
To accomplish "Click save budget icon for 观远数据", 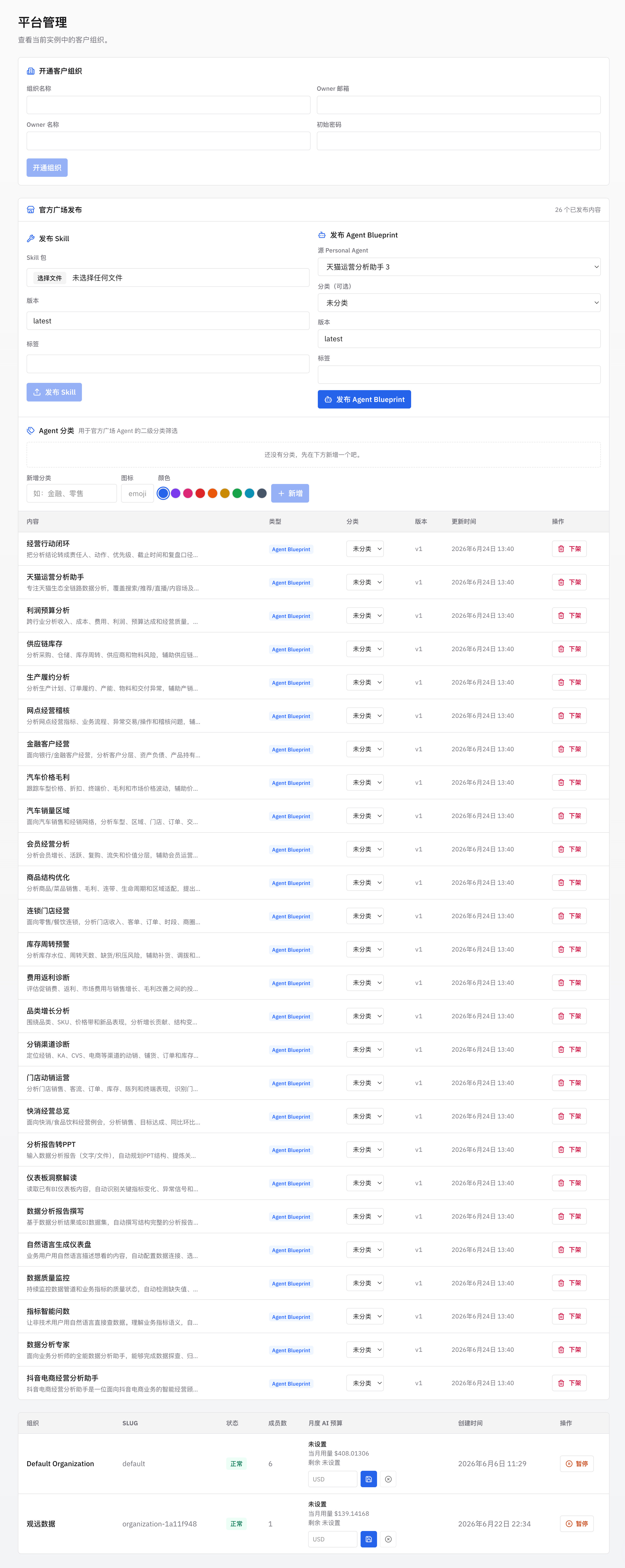I will 368,1539.
